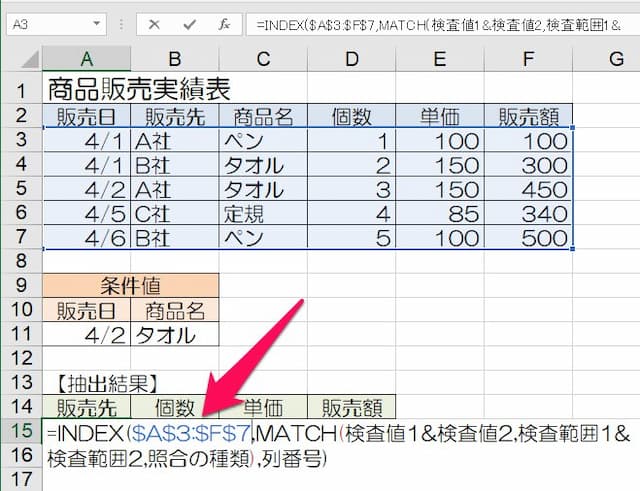Viewport: 640px width, 491px height.
Task: Click the Cancel (X) icon in formula bar
Action: pos(154,23)
